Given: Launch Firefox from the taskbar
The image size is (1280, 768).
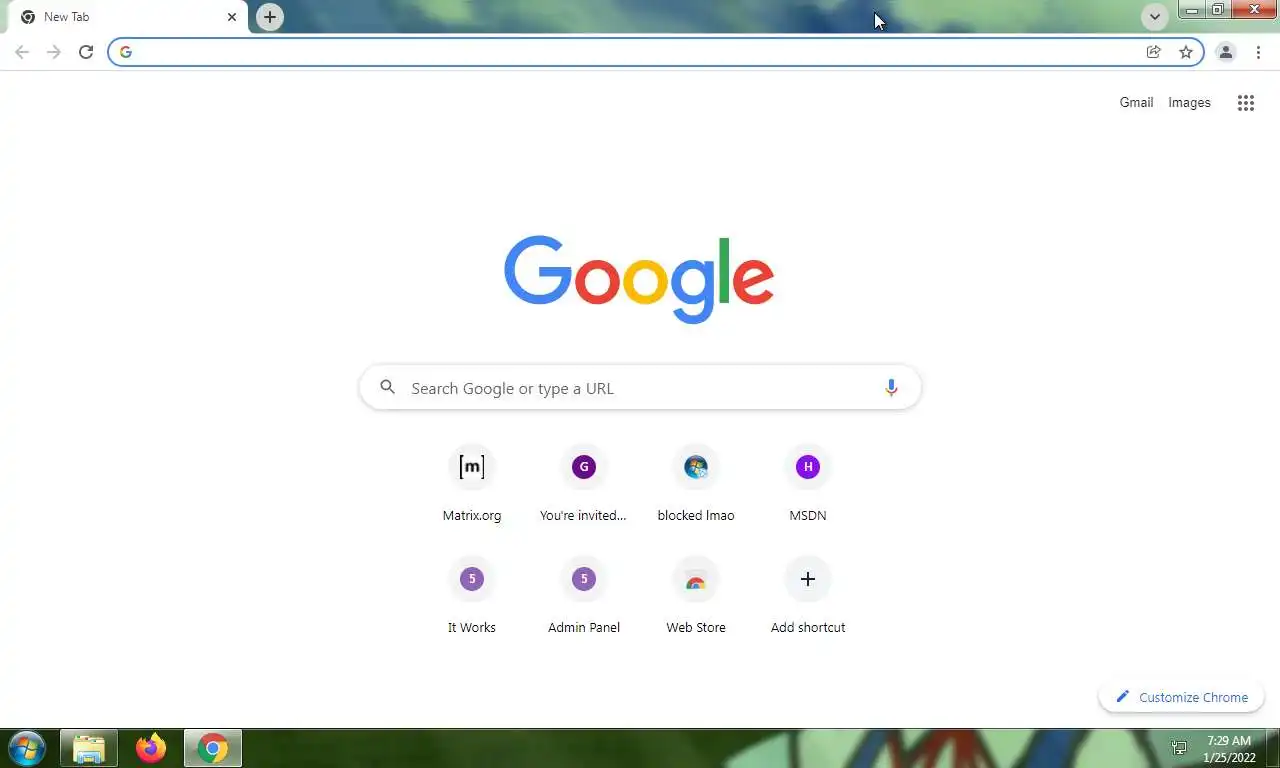Looking at the screenshot, I should (x=151, y=748).
